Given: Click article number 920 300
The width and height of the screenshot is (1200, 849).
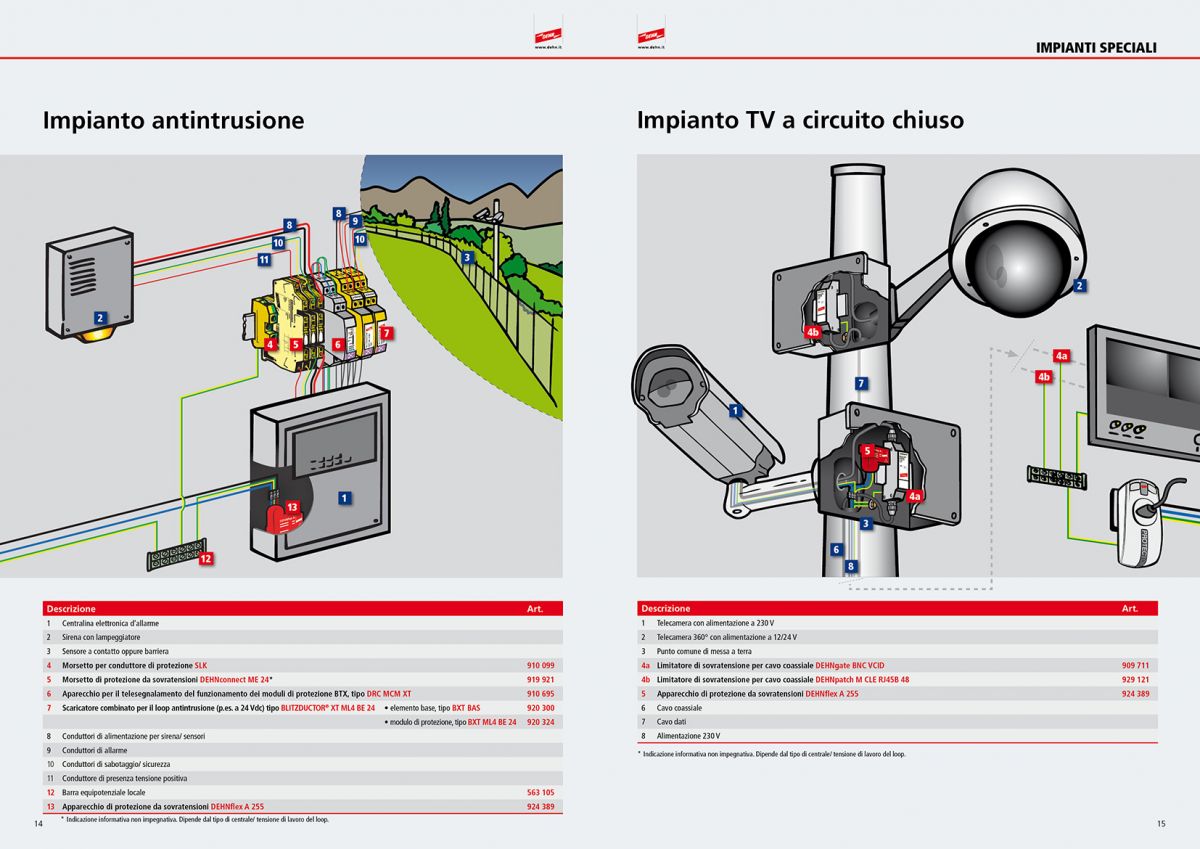Looking at the screenshot, I should tap(540, 707).
